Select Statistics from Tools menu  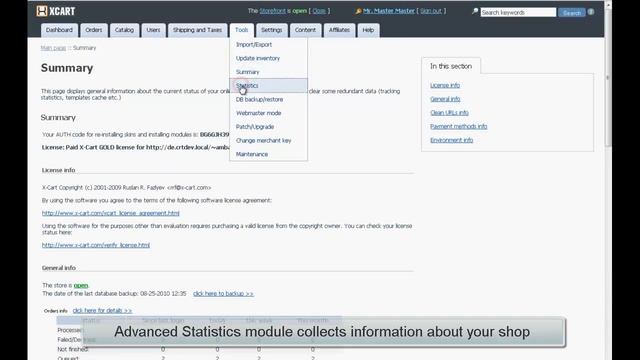click(268, 86)
